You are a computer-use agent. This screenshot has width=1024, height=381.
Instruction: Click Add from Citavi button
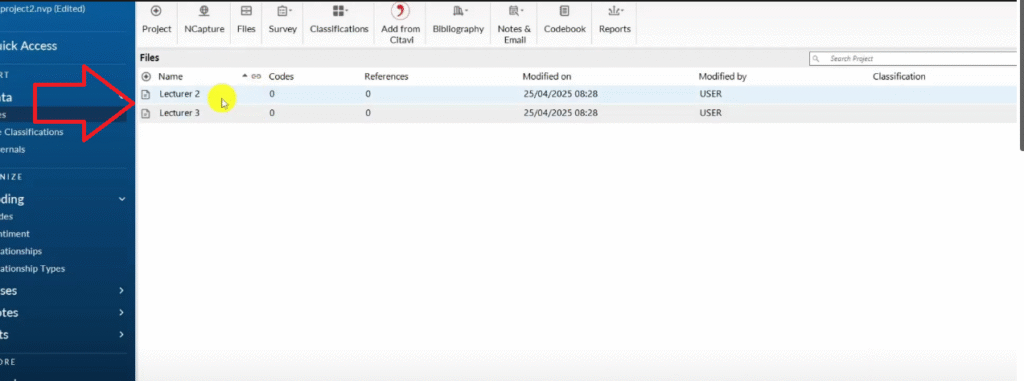pos(400,24)
